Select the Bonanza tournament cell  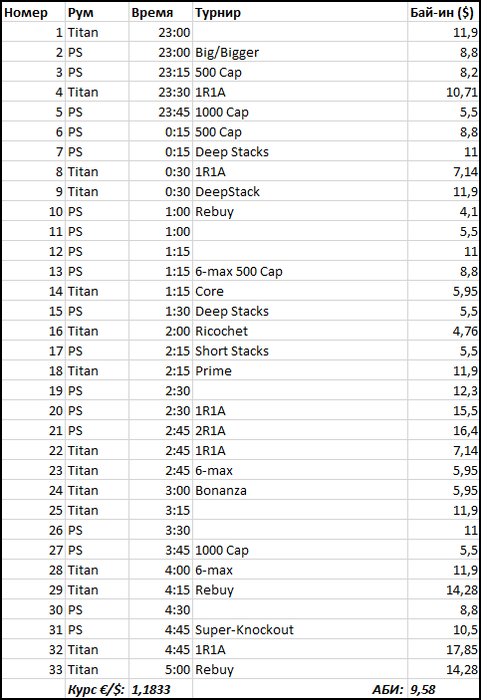click(300, 490)
